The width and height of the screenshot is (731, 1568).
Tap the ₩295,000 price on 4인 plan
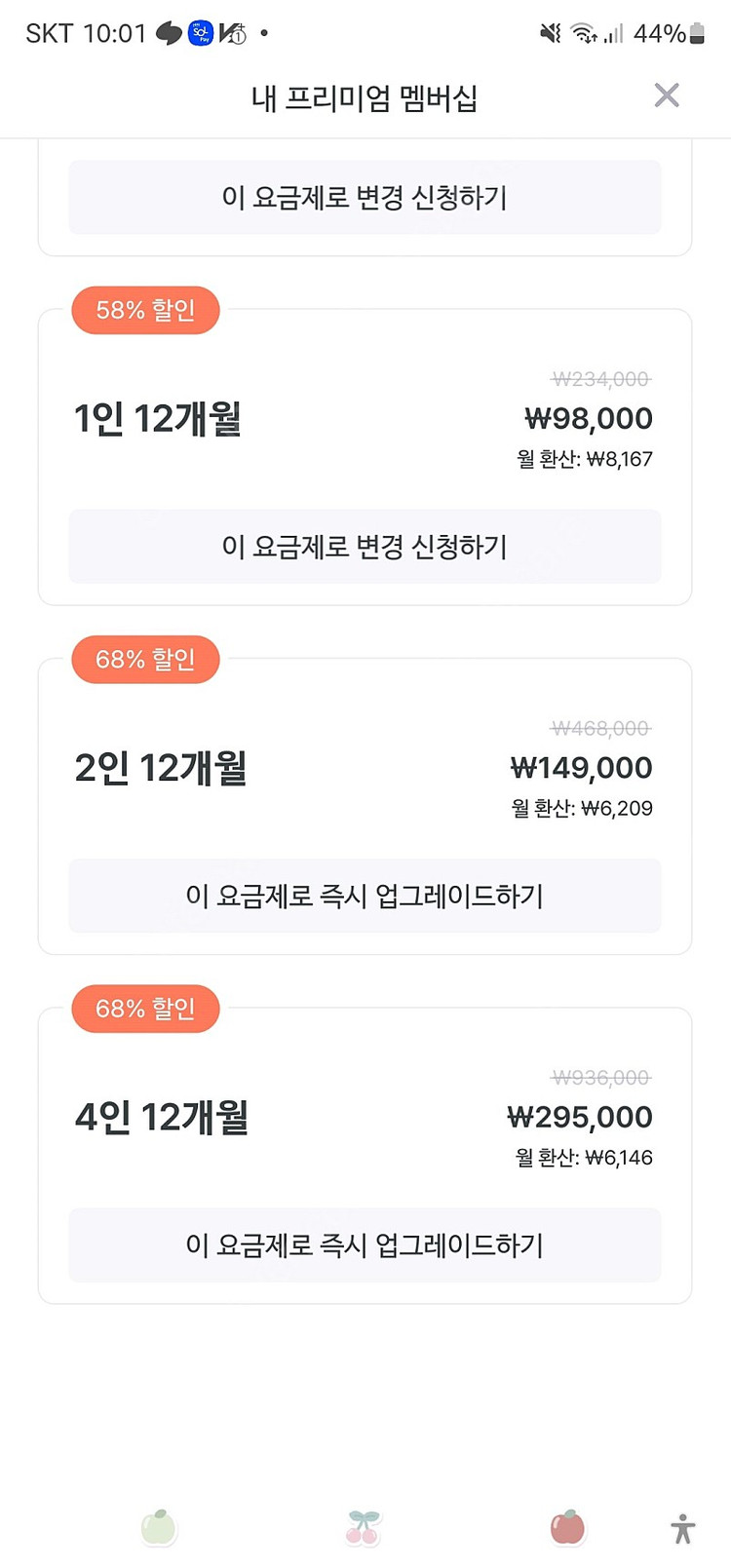pyautogui.click(x=580, y=1117)
